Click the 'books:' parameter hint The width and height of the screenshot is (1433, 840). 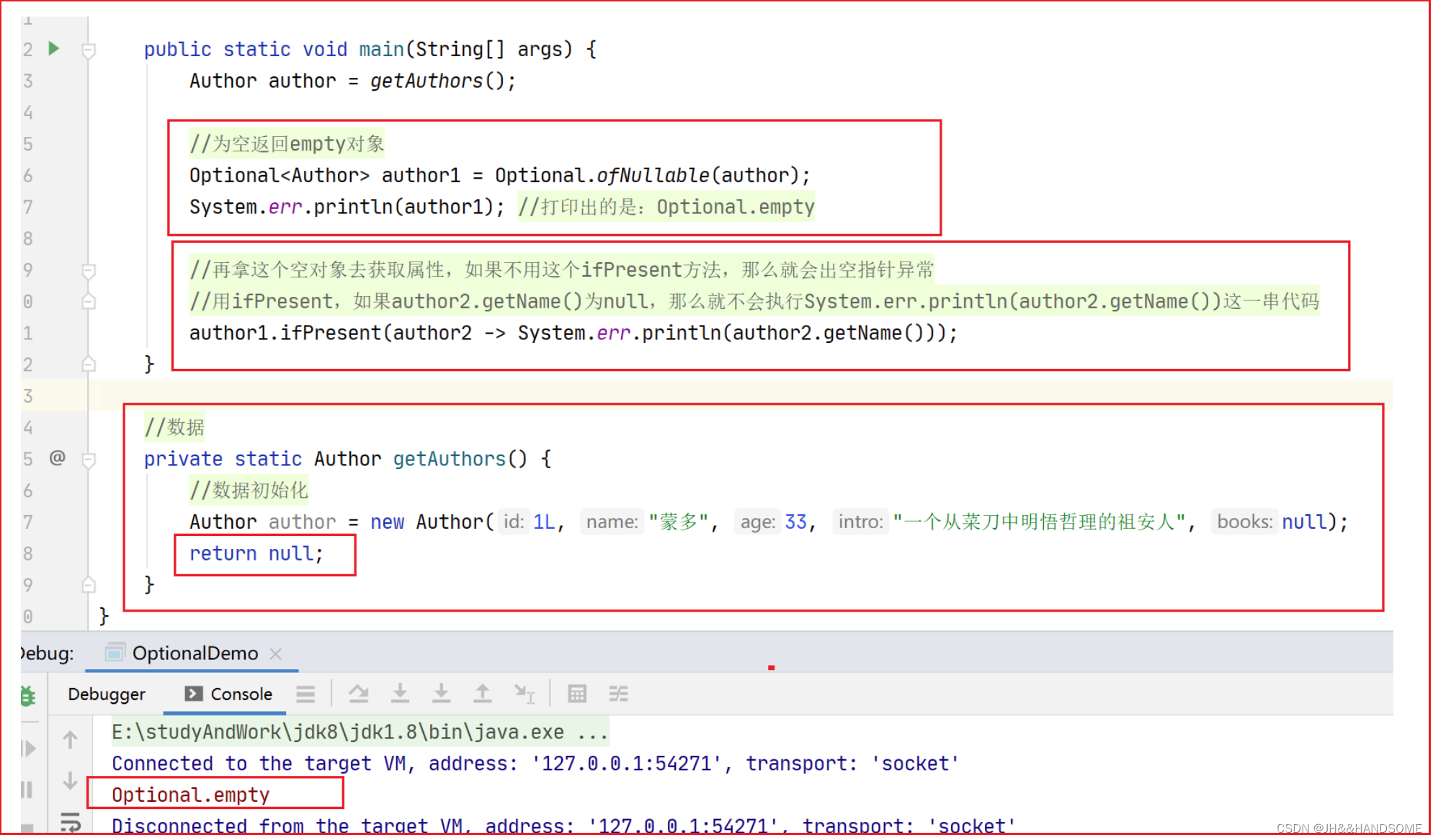click(1245, 522)
